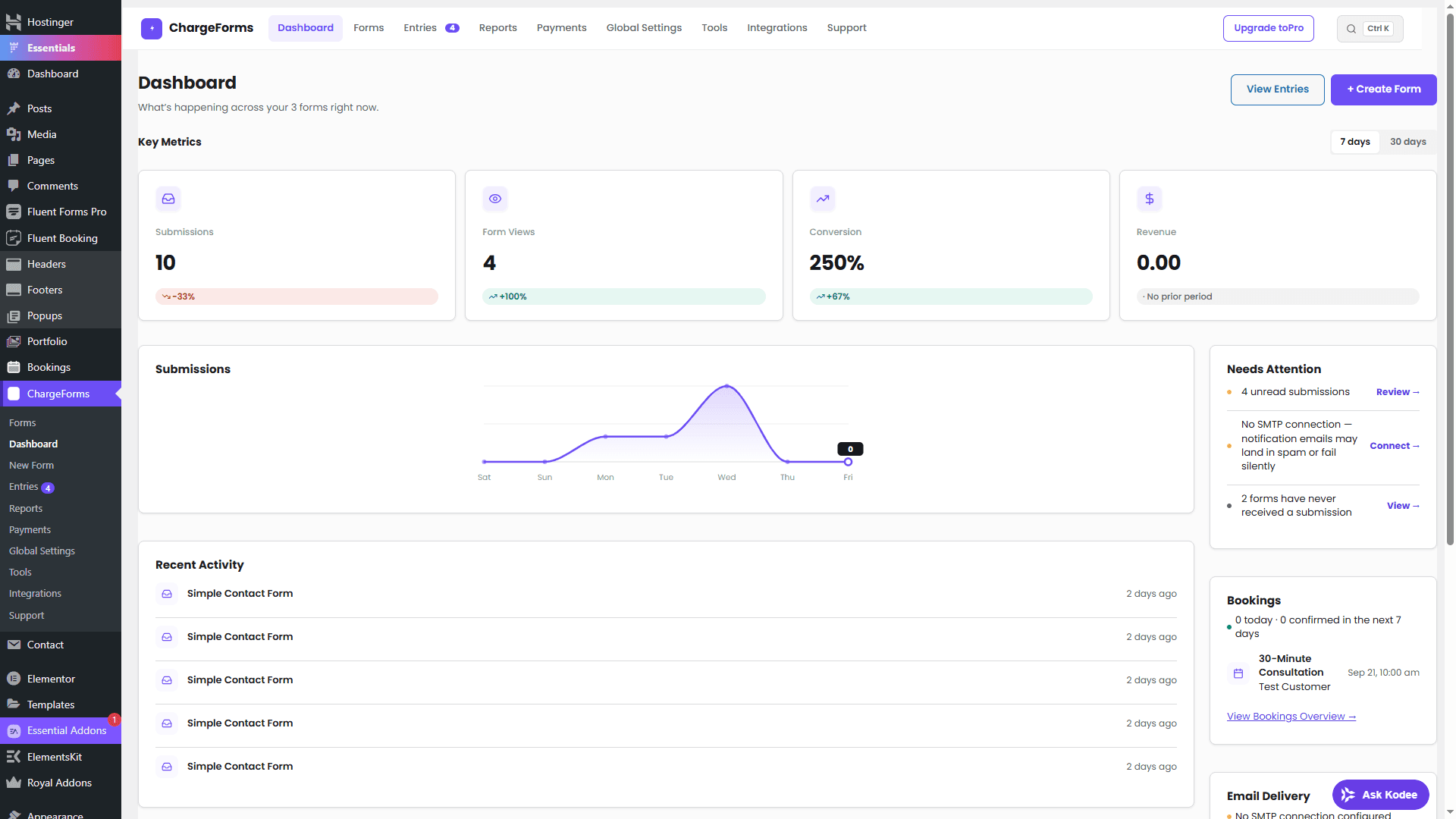Image resolution: width=1456 pixels, height=819 pixels.
Task: Click Review link for unread submissions
Action: point(1398,392)
